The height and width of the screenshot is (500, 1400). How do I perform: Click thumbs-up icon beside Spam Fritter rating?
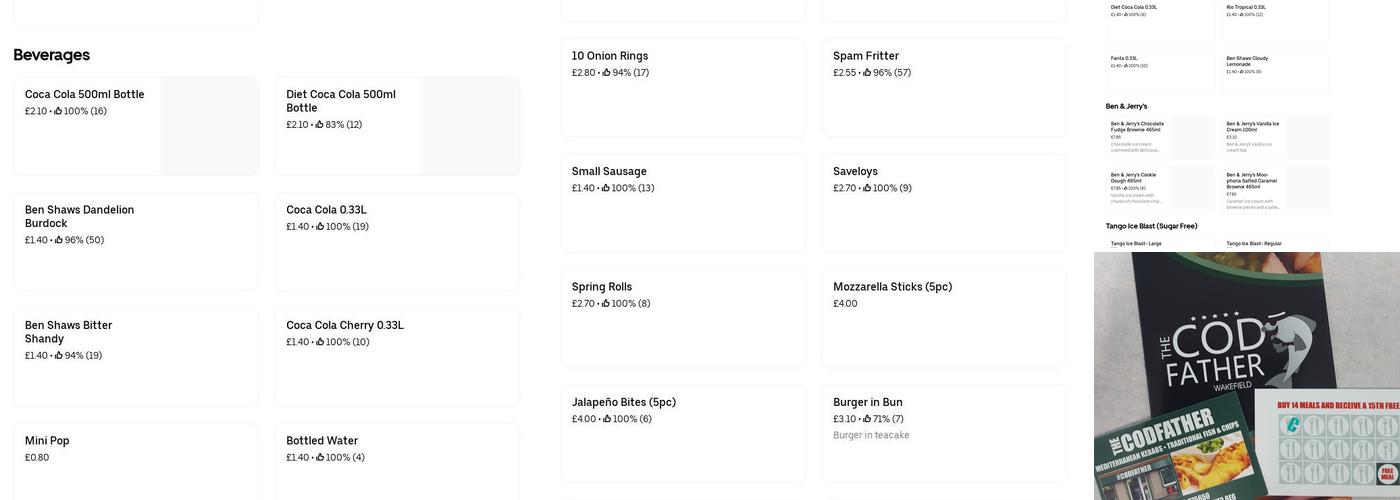click(867, 73)
